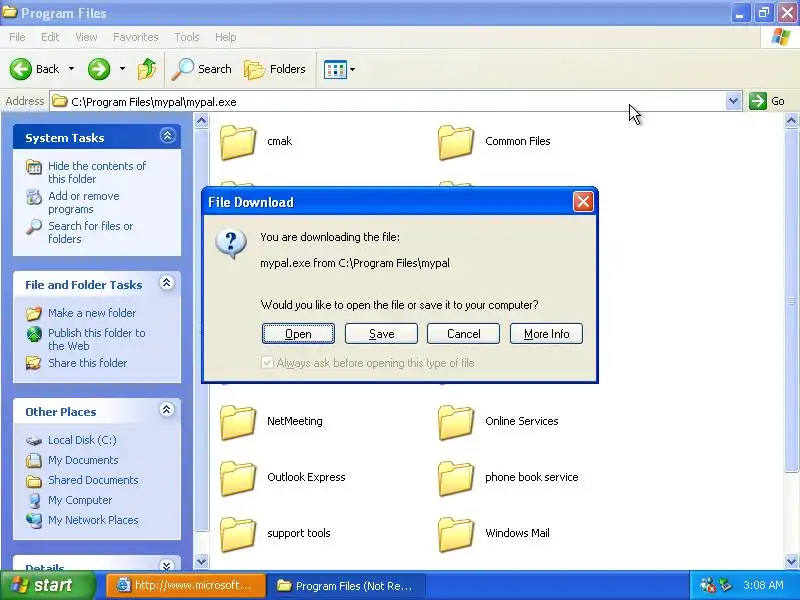Click Publish this folder to the Web
This screenshot has width=800, height=600.
click(96, 339)
